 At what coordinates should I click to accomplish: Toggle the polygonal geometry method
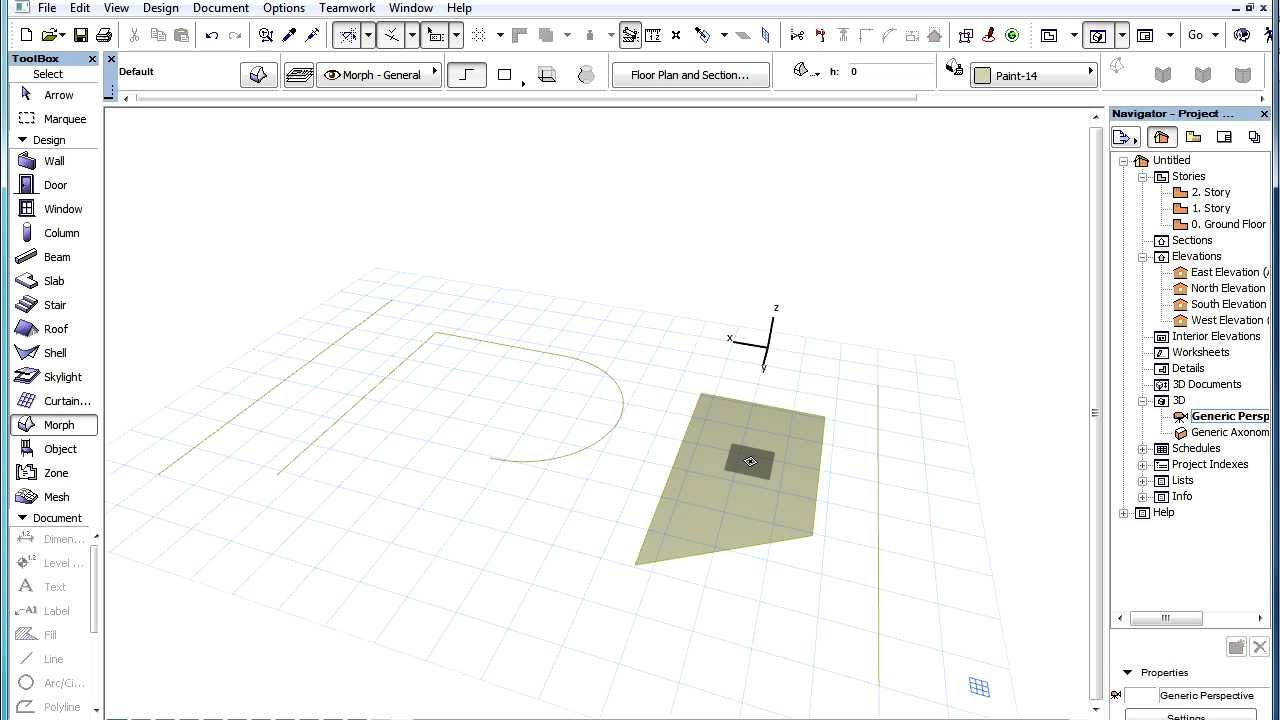click(x=466, y=75)
